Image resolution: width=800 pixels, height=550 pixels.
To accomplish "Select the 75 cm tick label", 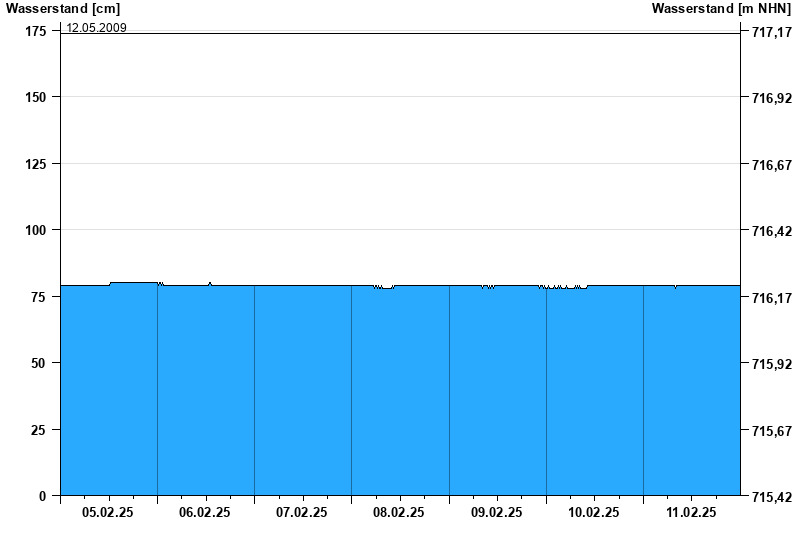I will (39, 297).
